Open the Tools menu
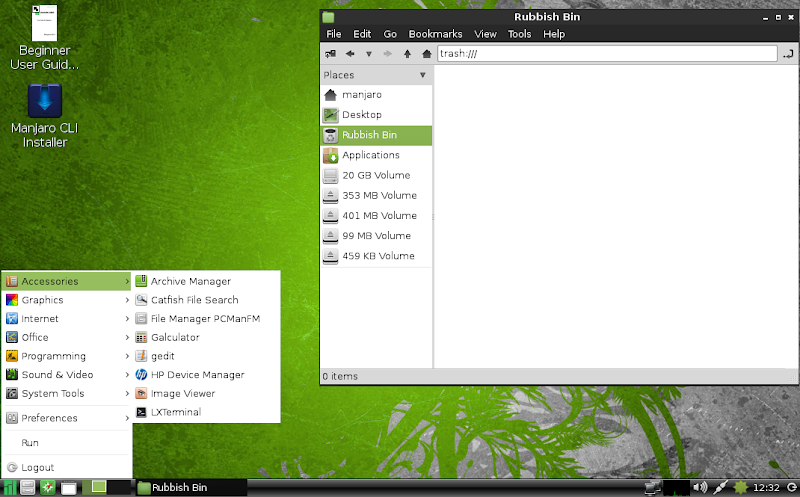The height and width of the screenshot is (497, 800). tap(519, 34)
